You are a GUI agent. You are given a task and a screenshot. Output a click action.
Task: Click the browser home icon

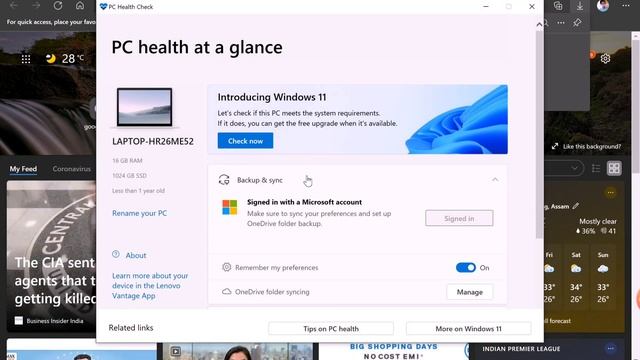tap(80, 6)
